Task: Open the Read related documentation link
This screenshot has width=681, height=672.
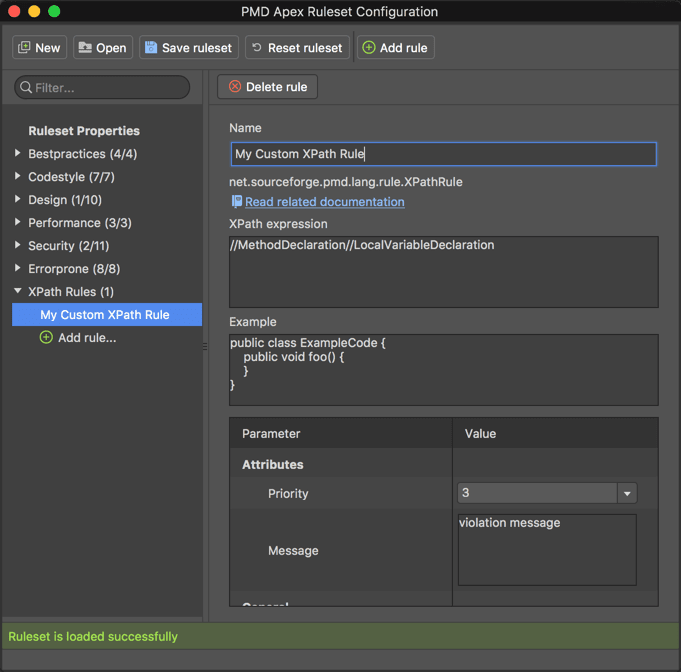Action: coord(325,202)
